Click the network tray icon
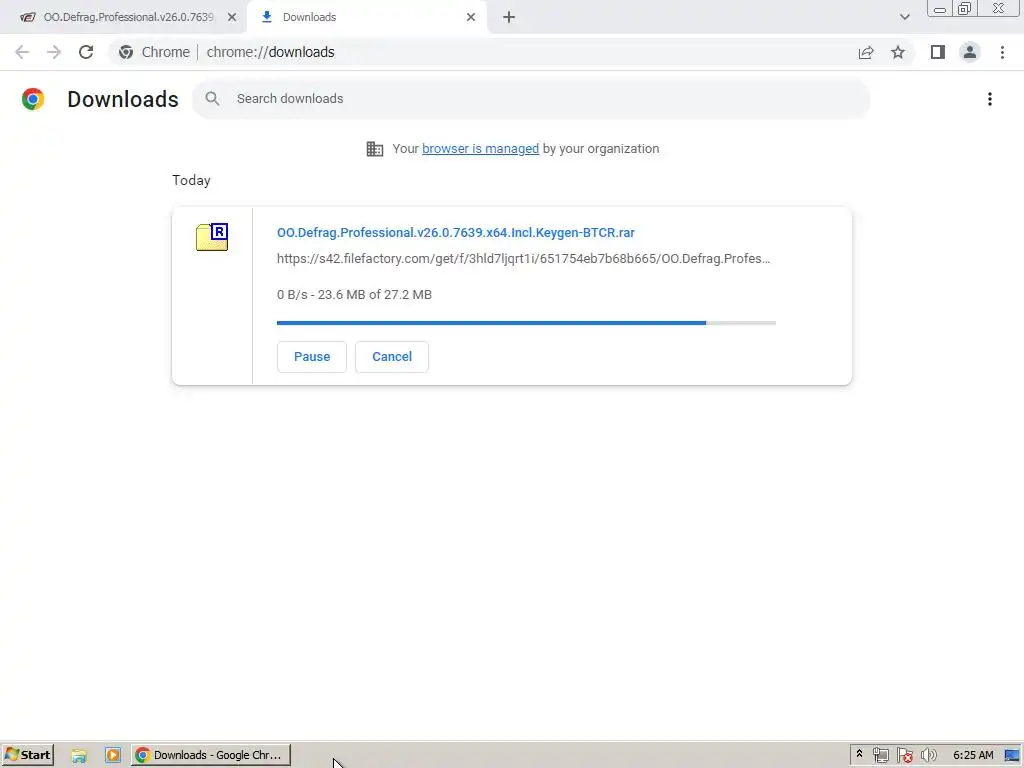The image size is (1024, 768). pyautogui.click(x=880, y=756)
